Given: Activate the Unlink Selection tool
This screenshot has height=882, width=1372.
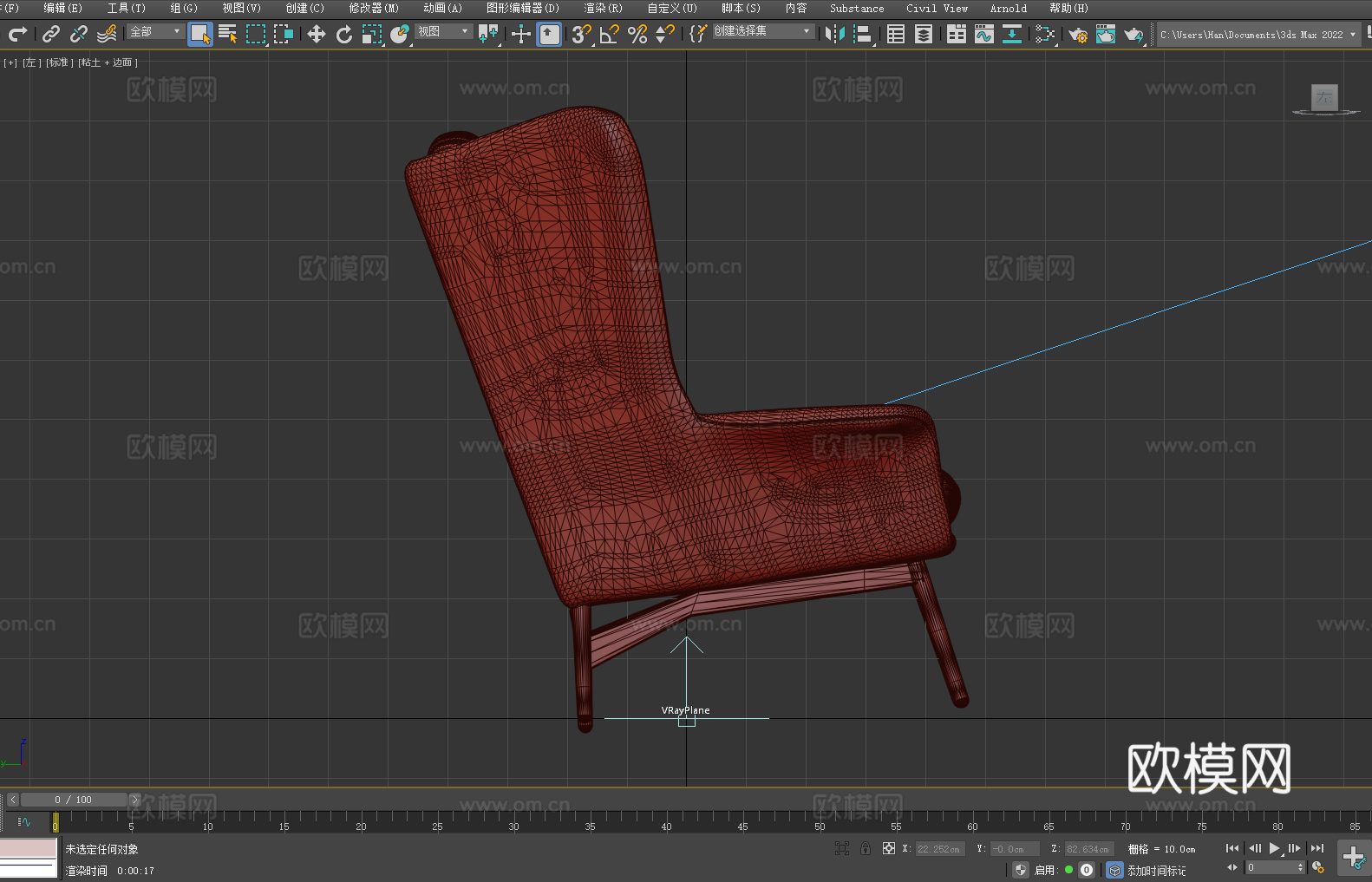Looking at the screenshot, I should 79,34.
